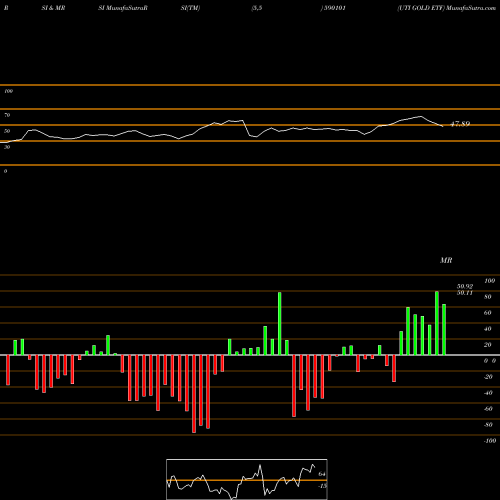
Task: Click the MR axis label -40
Action: coord(488,393)
